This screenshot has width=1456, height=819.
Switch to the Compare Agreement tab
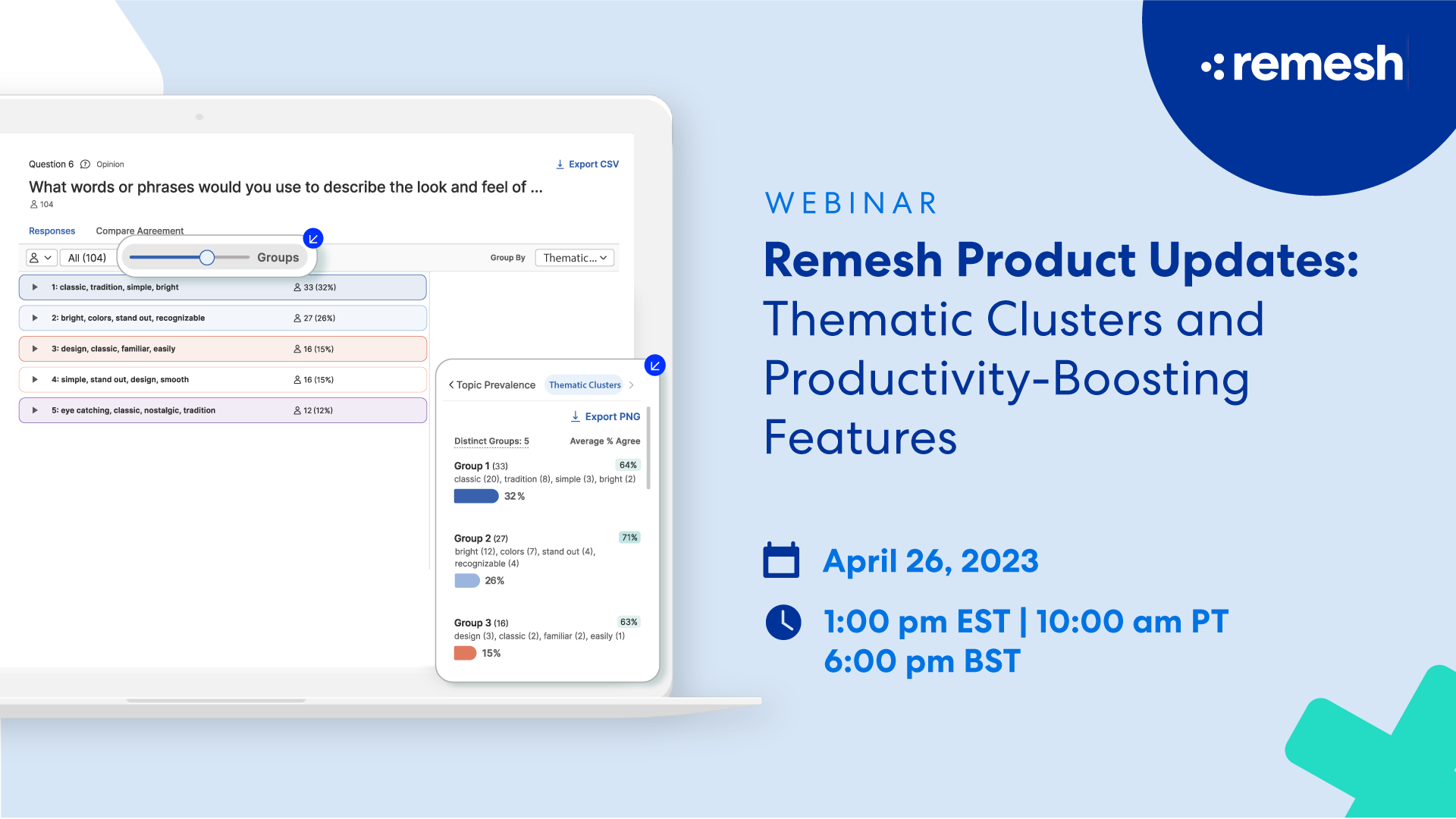140,231
